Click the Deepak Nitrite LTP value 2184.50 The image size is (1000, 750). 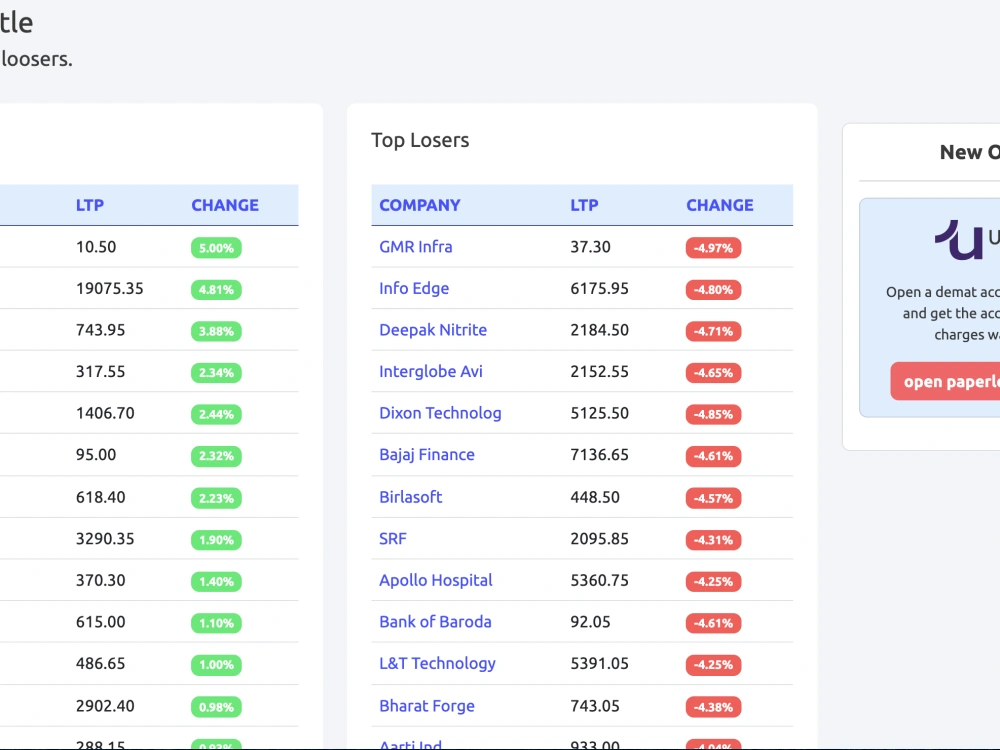[x=599, y=330]
